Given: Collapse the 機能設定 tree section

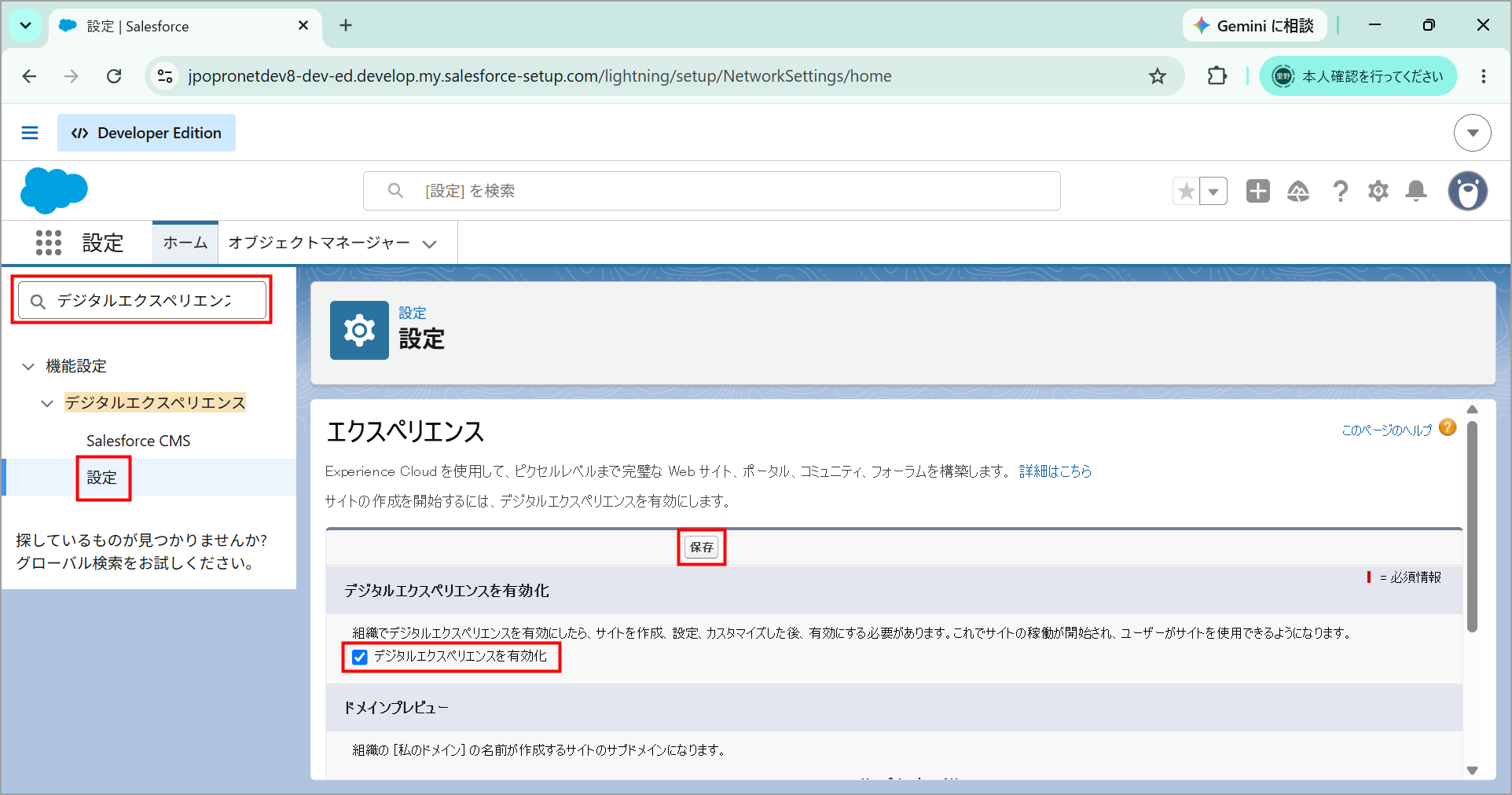Looking at the screenshot, I should click(x=28, y=366).
